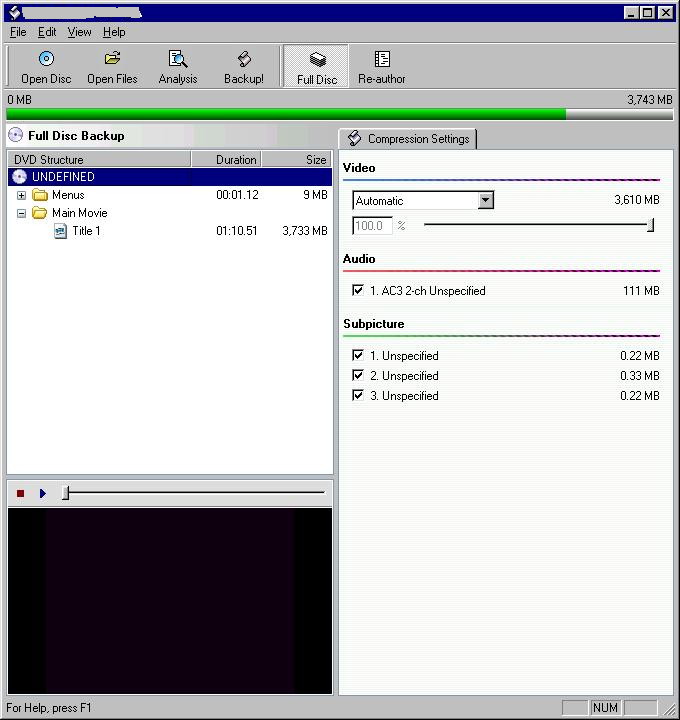Viewport: 680px width, 720px height.
Task: Sort by DVD Structure column header
Action: click(99, 159)
